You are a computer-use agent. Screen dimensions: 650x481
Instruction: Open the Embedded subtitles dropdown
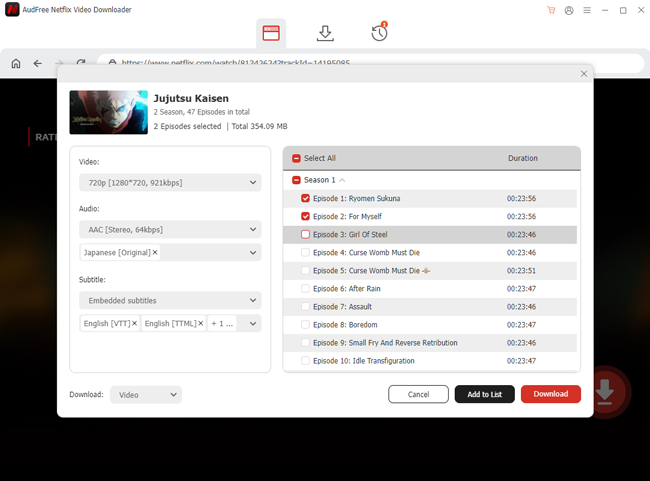click(170, 300)
